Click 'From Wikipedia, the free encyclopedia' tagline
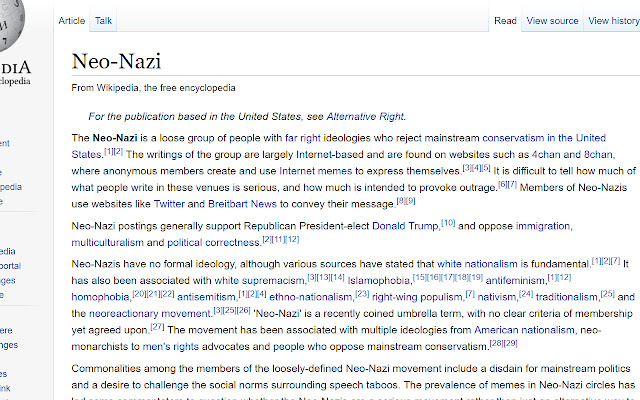The width and height of the screenshot is (640, 400). 153,88
